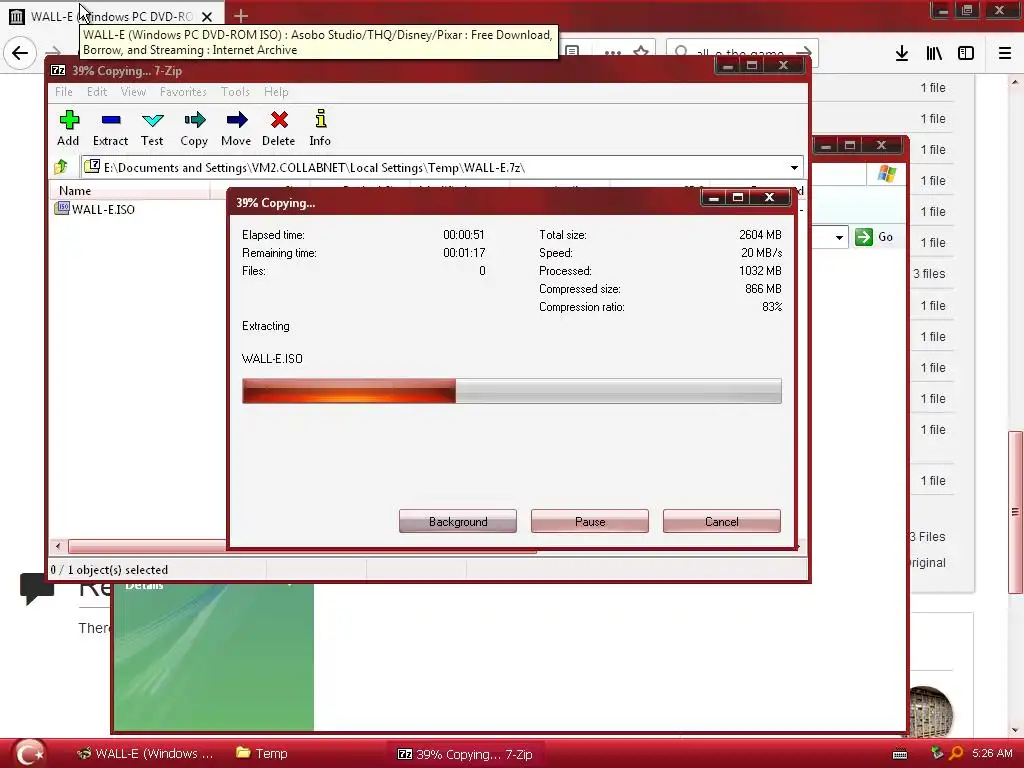Click the Test toolbar icon
The image size is (1024, 768).
(152, 127)
